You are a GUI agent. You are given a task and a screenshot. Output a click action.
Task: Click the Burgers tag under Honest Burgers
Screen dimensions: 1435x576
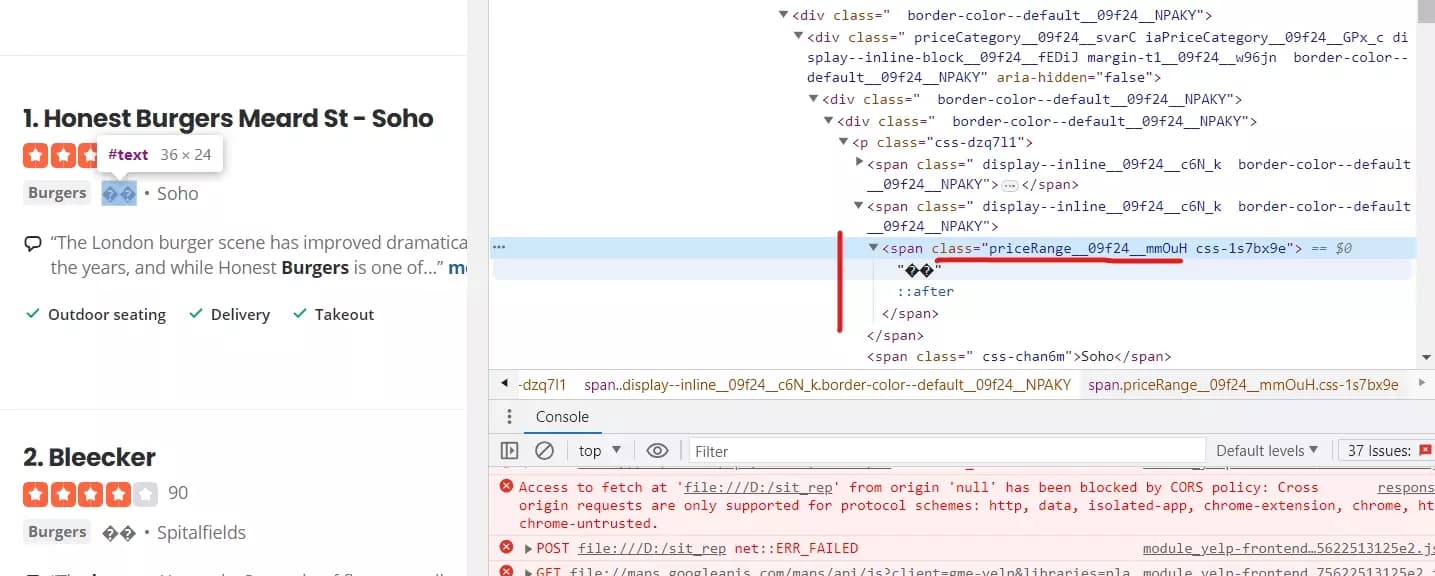pyautogui.click(x=57, y=193)
